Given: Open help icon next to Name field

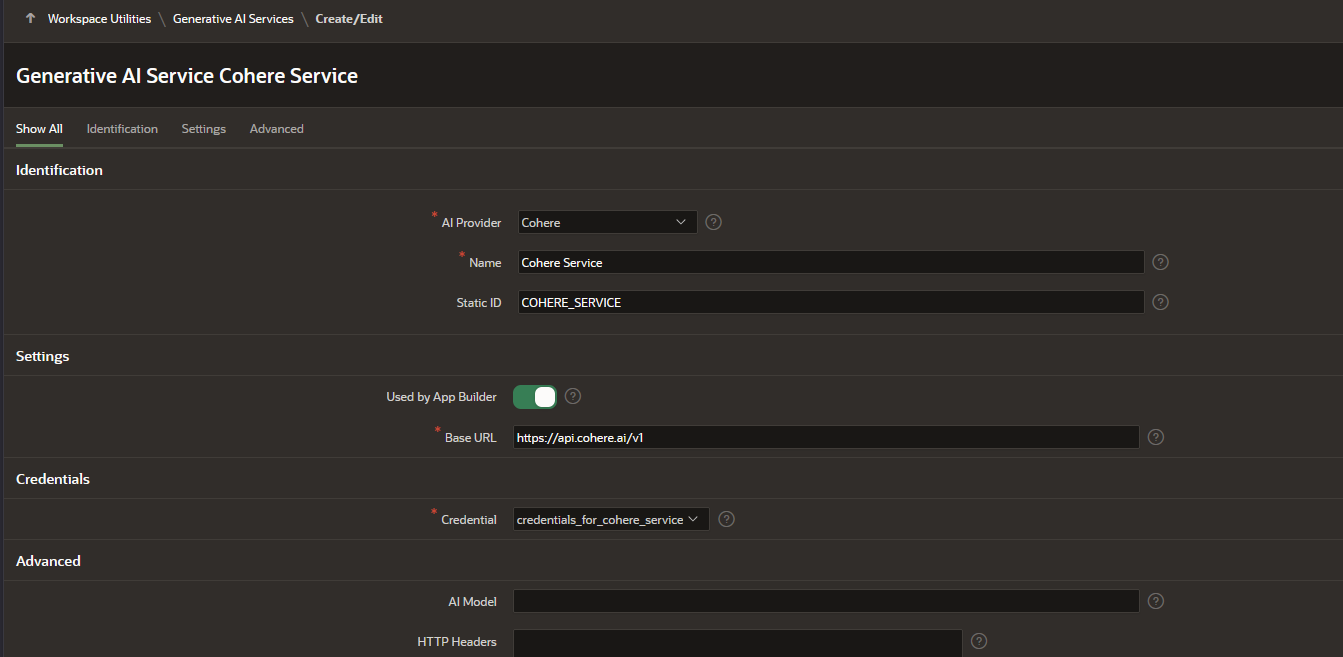Looking at the screenshot, I should coord(1160,262).
